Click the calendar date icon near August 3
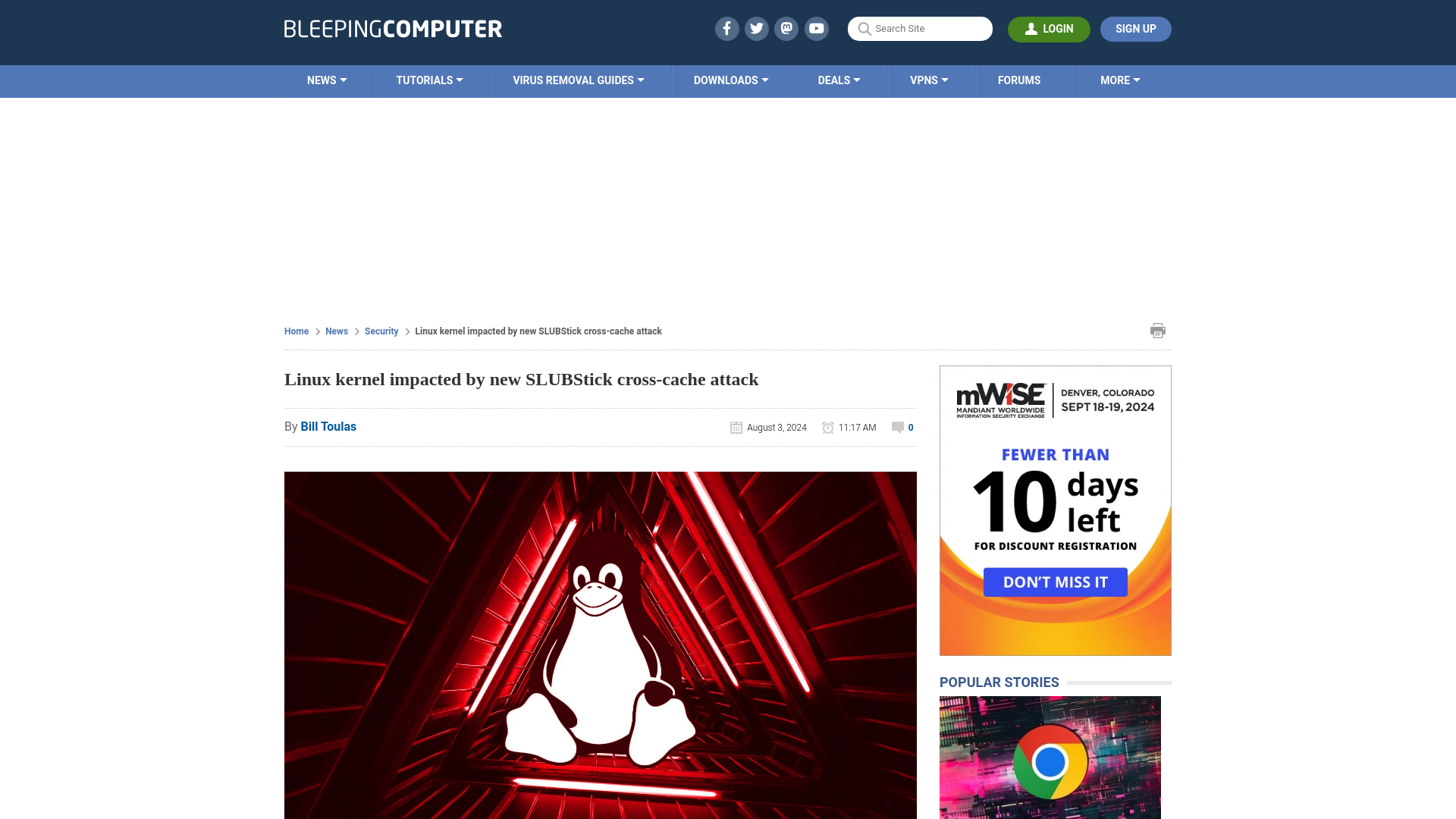Image resolution: width=1456 pixels, height=819 pixels. click(736, 427)
